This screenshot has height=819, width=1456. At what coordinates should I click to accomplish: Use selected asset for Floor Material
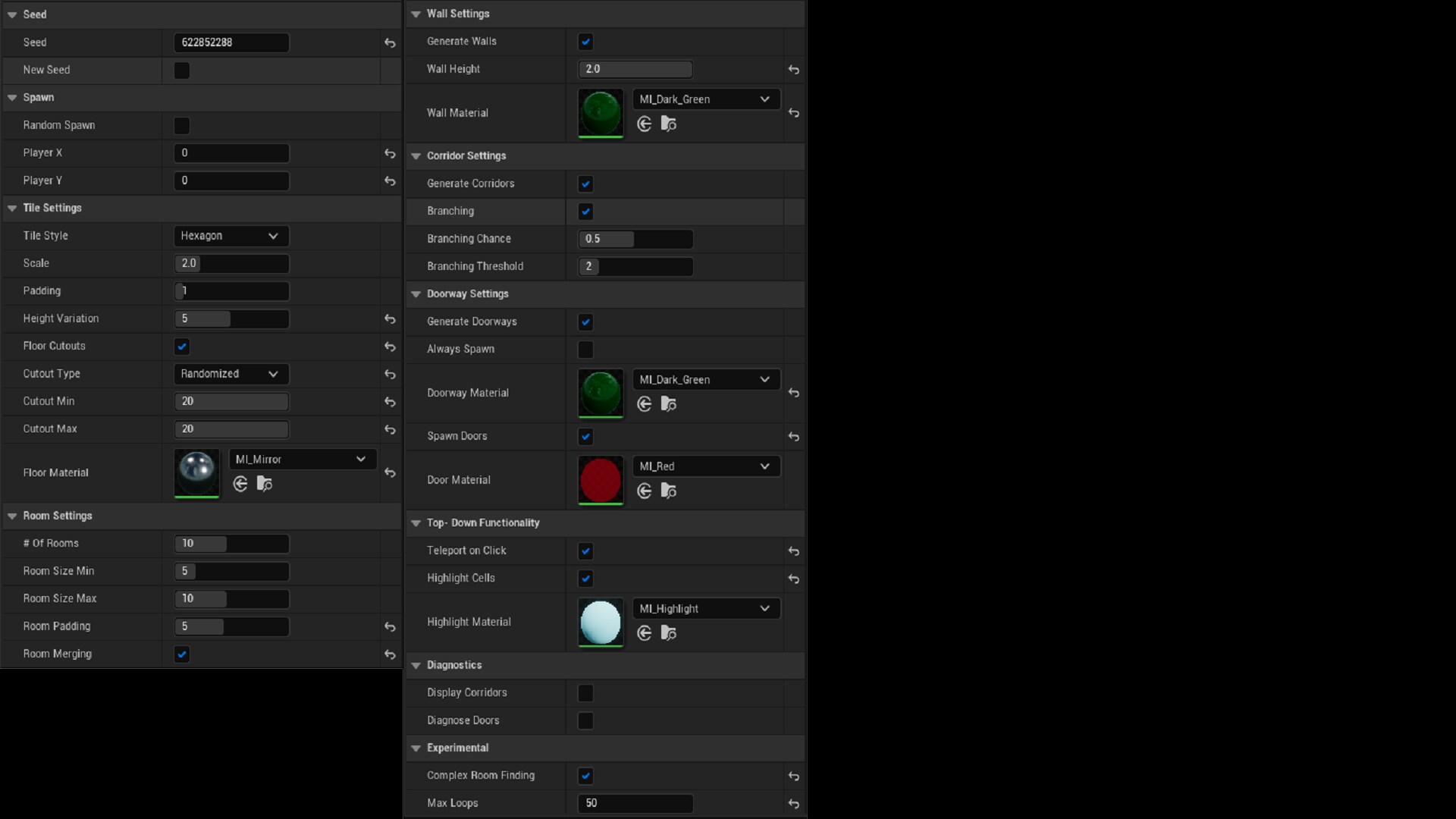point(240,484)
